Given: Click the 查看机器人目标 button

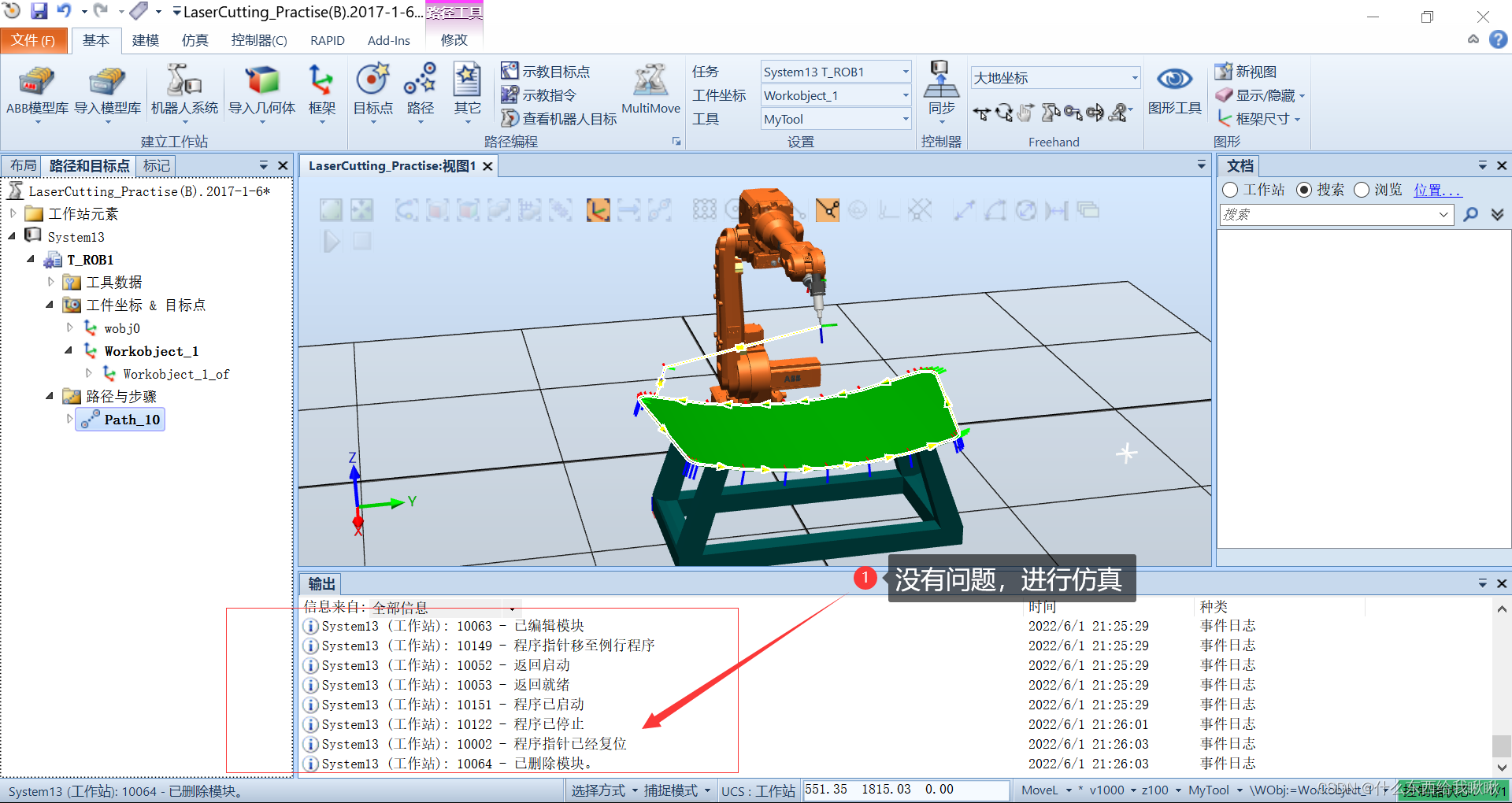Looking at the screenshot, I should pyautogui.click(x=559, y=118).
